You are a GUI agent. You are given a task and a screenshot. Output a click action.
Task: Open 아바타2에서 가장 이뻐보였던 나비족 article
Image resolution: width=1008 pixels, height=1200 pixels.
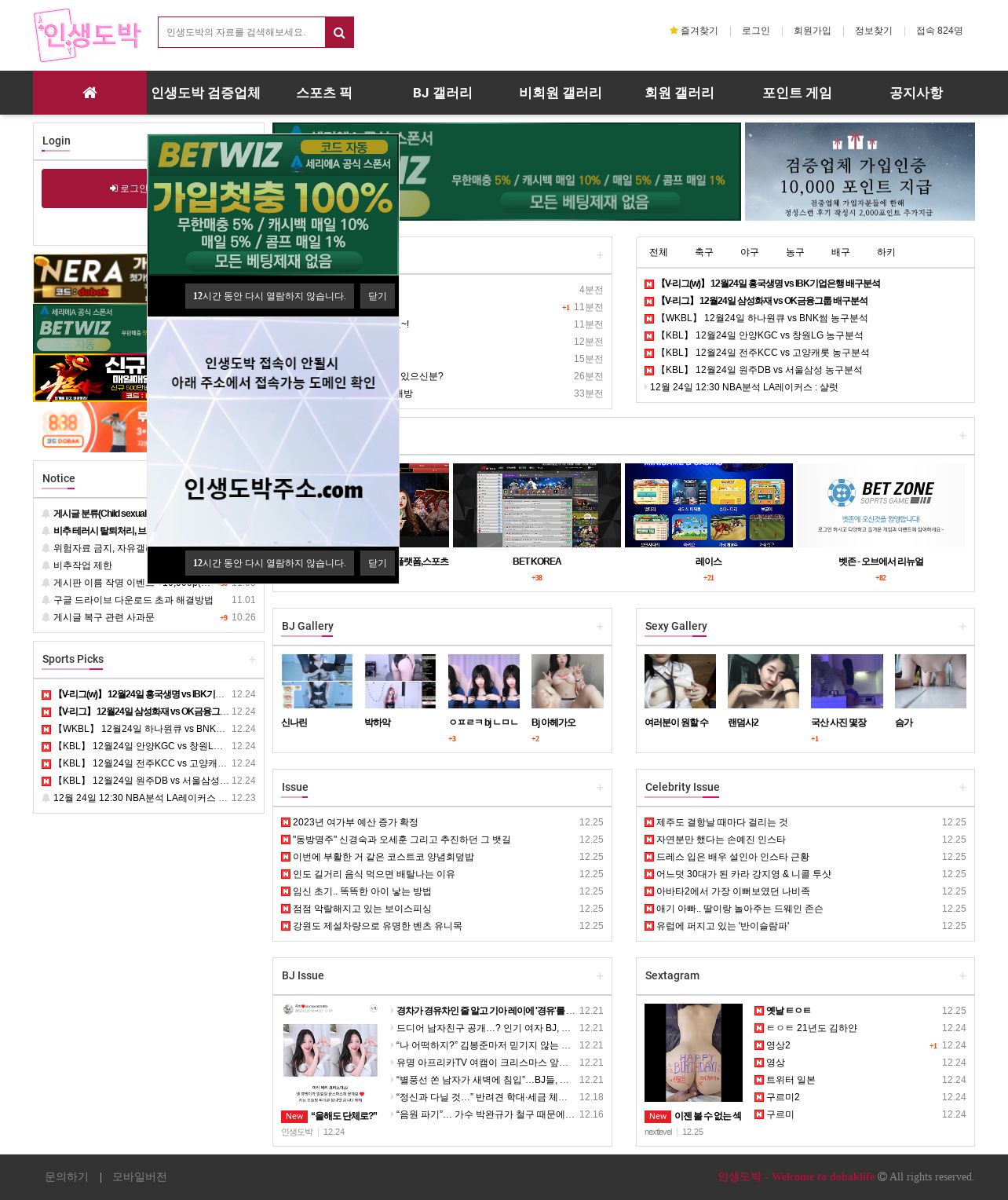click(x=733, y=891)
